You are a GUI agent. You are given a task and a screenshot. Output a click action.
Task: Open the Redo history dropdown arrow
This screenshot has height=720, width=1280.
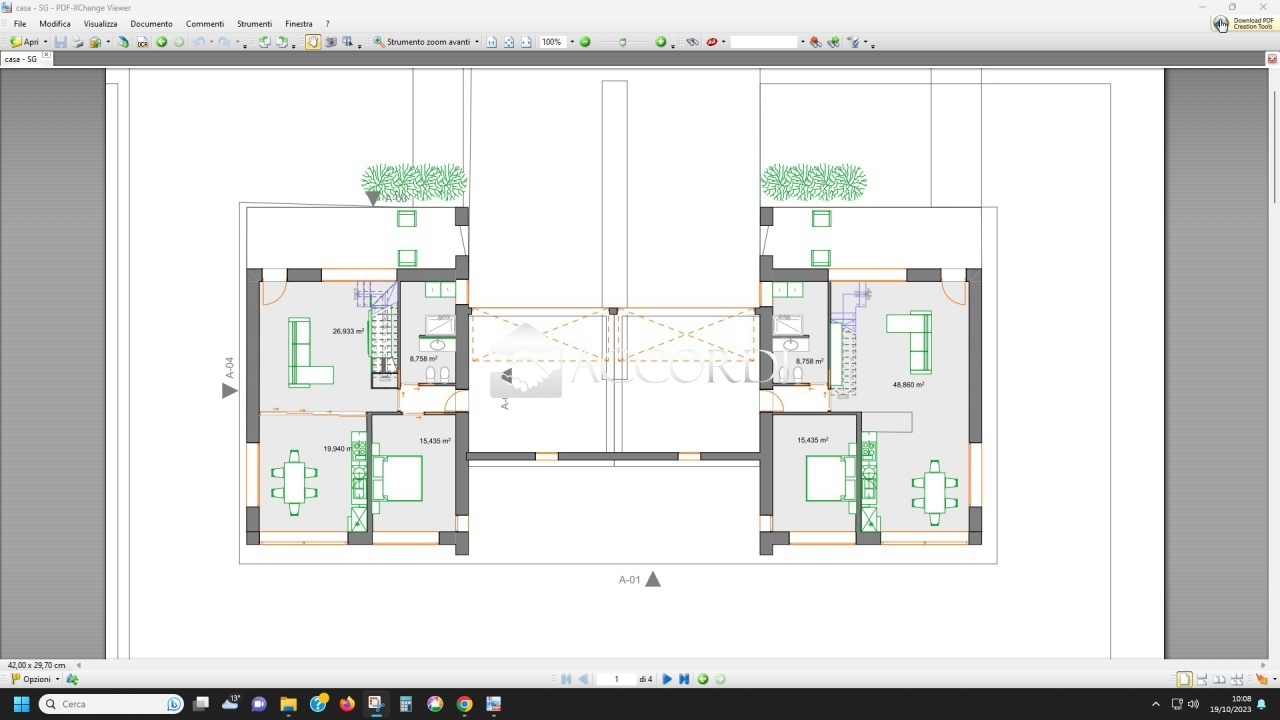(237, 42)
